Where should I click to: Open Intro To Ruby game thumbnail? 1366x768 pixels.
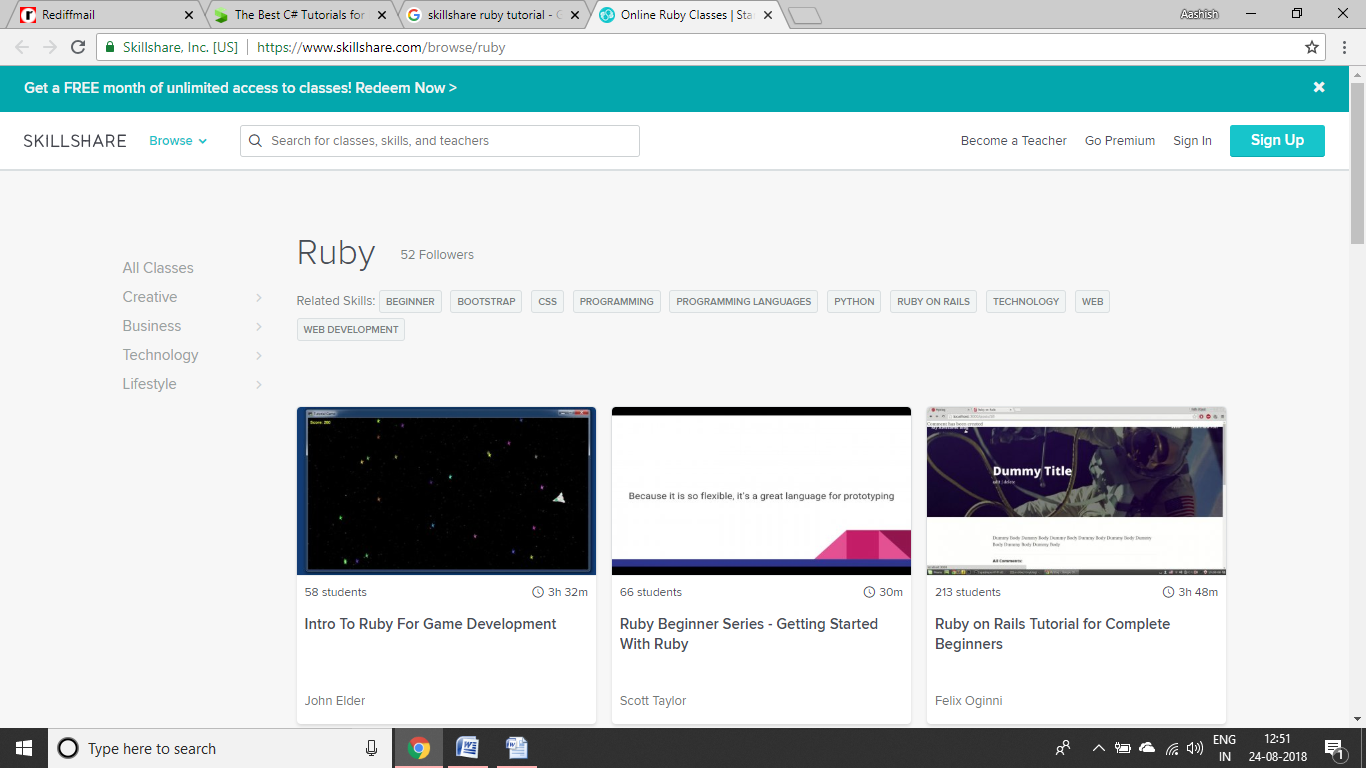tap(446, 491)
